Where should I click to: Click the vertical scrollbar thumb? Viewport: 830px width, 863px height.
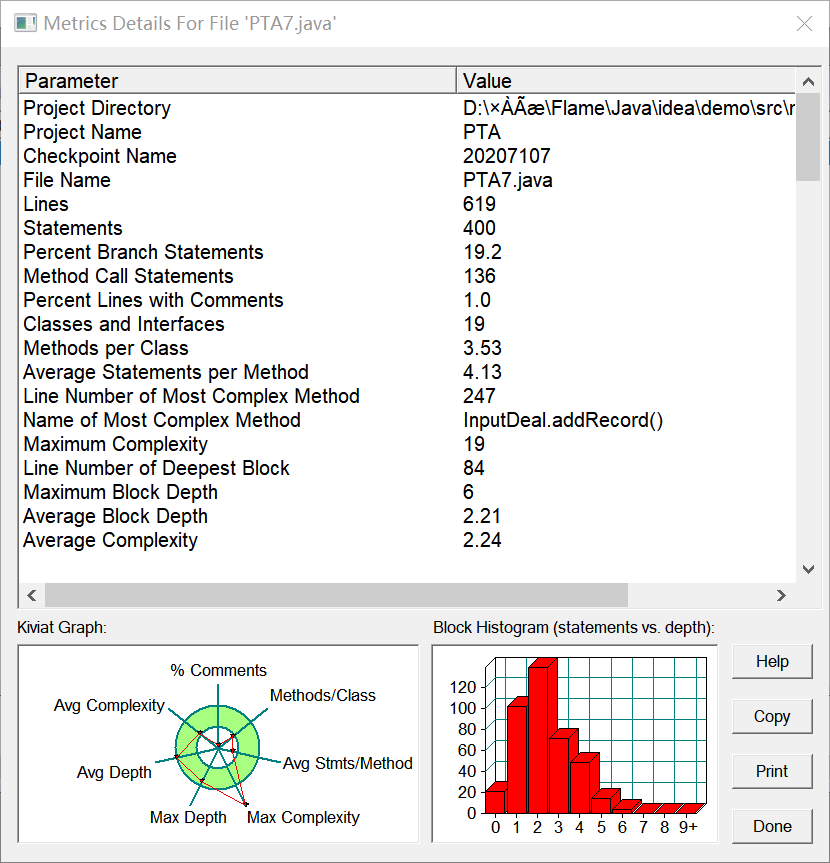click(x=808, y=137)
